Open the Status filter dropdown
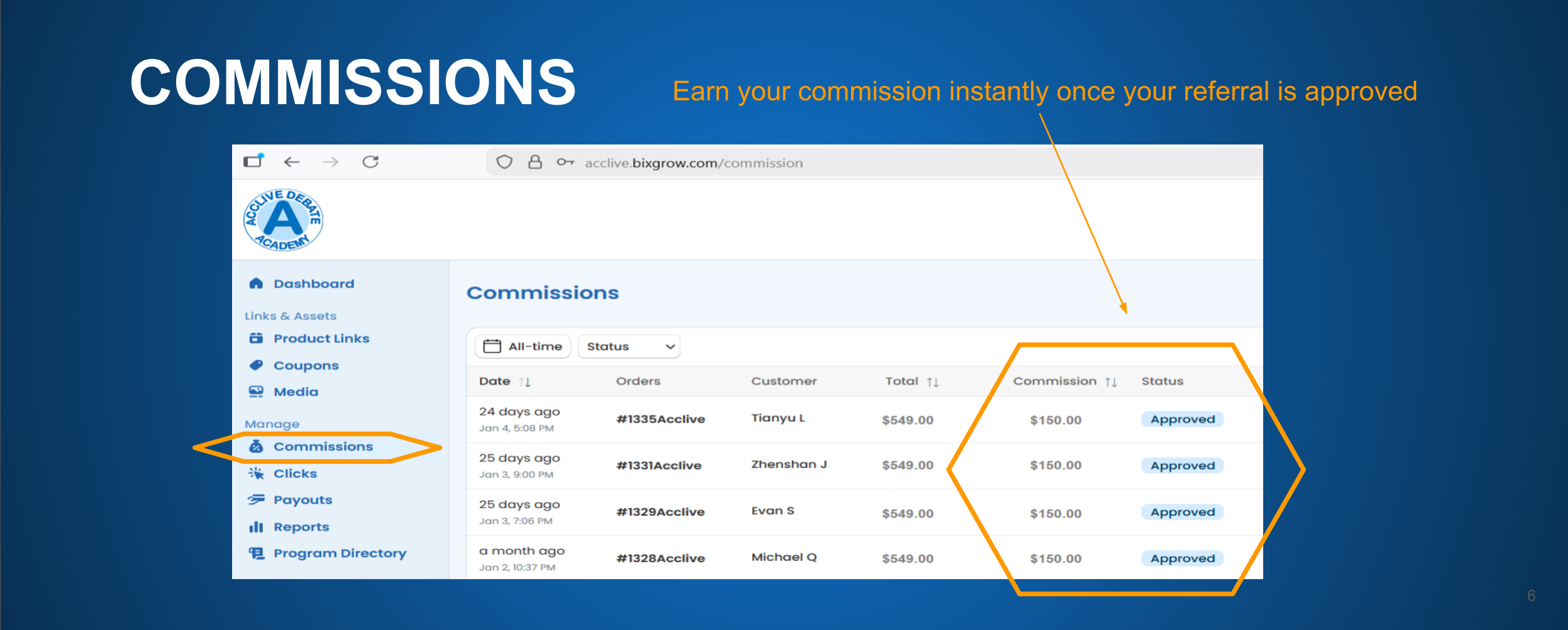Viewport: 1568px width, 630px height. click(x=629, y=346)
